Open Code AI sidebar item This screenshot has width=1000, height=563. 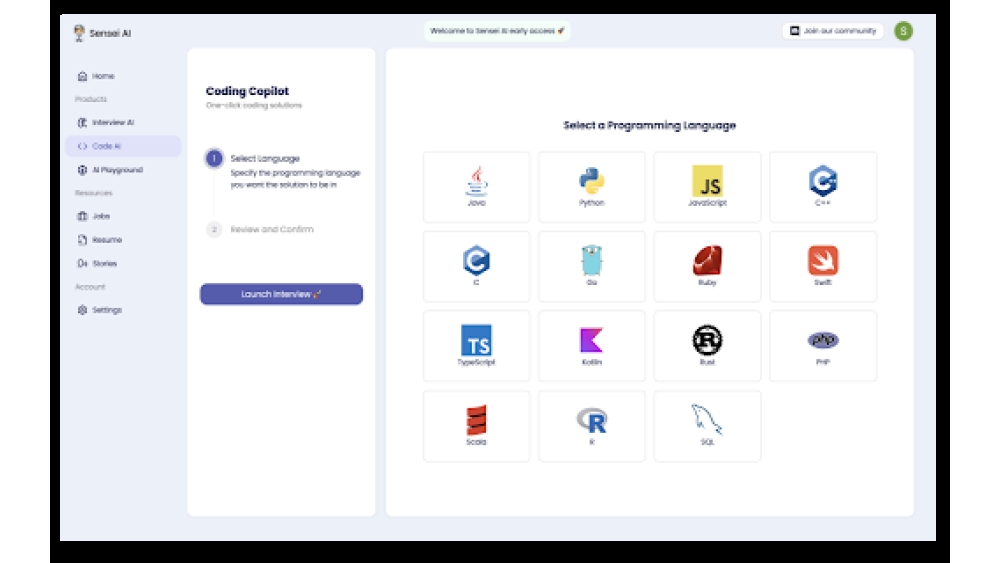[123, 146]
